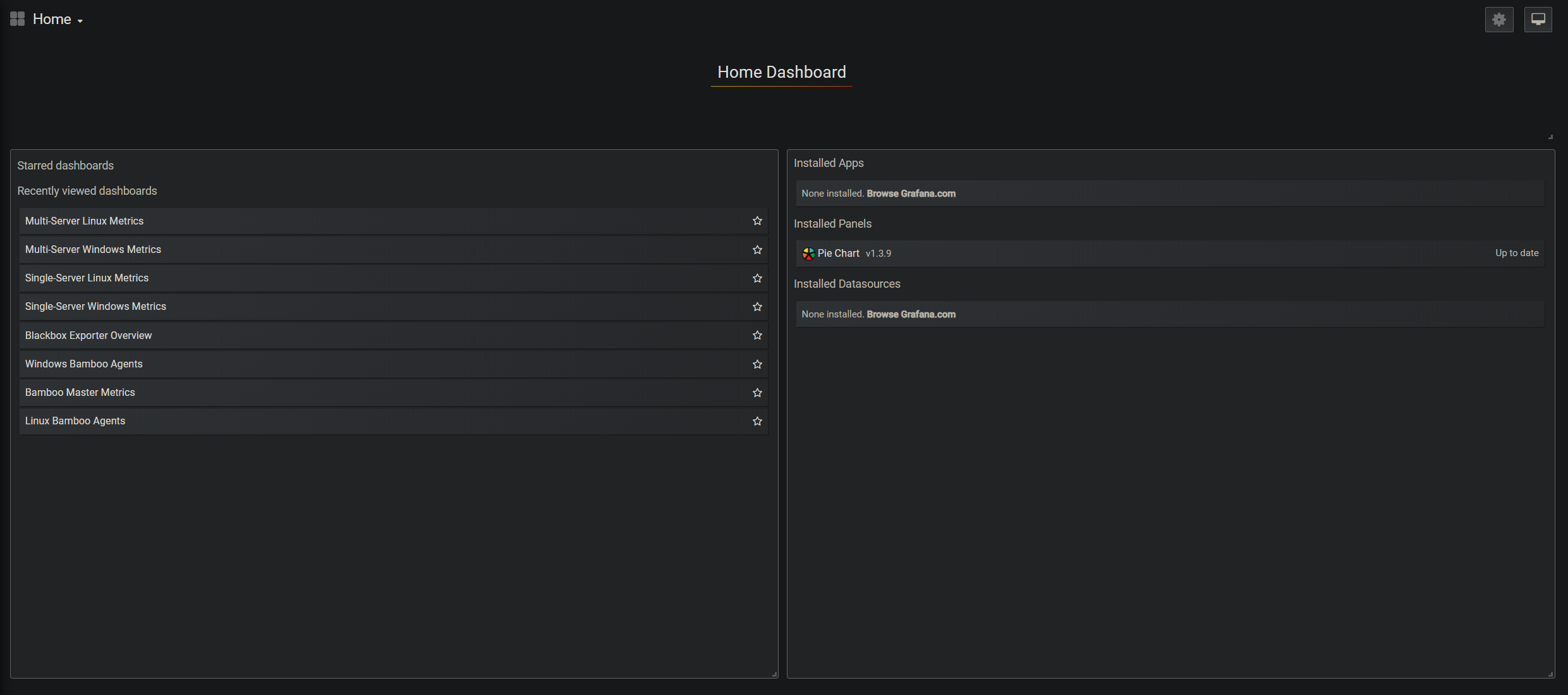Enable TV kiosk mode icon
The image size is (1568, 695).
tap(1538, 19)
